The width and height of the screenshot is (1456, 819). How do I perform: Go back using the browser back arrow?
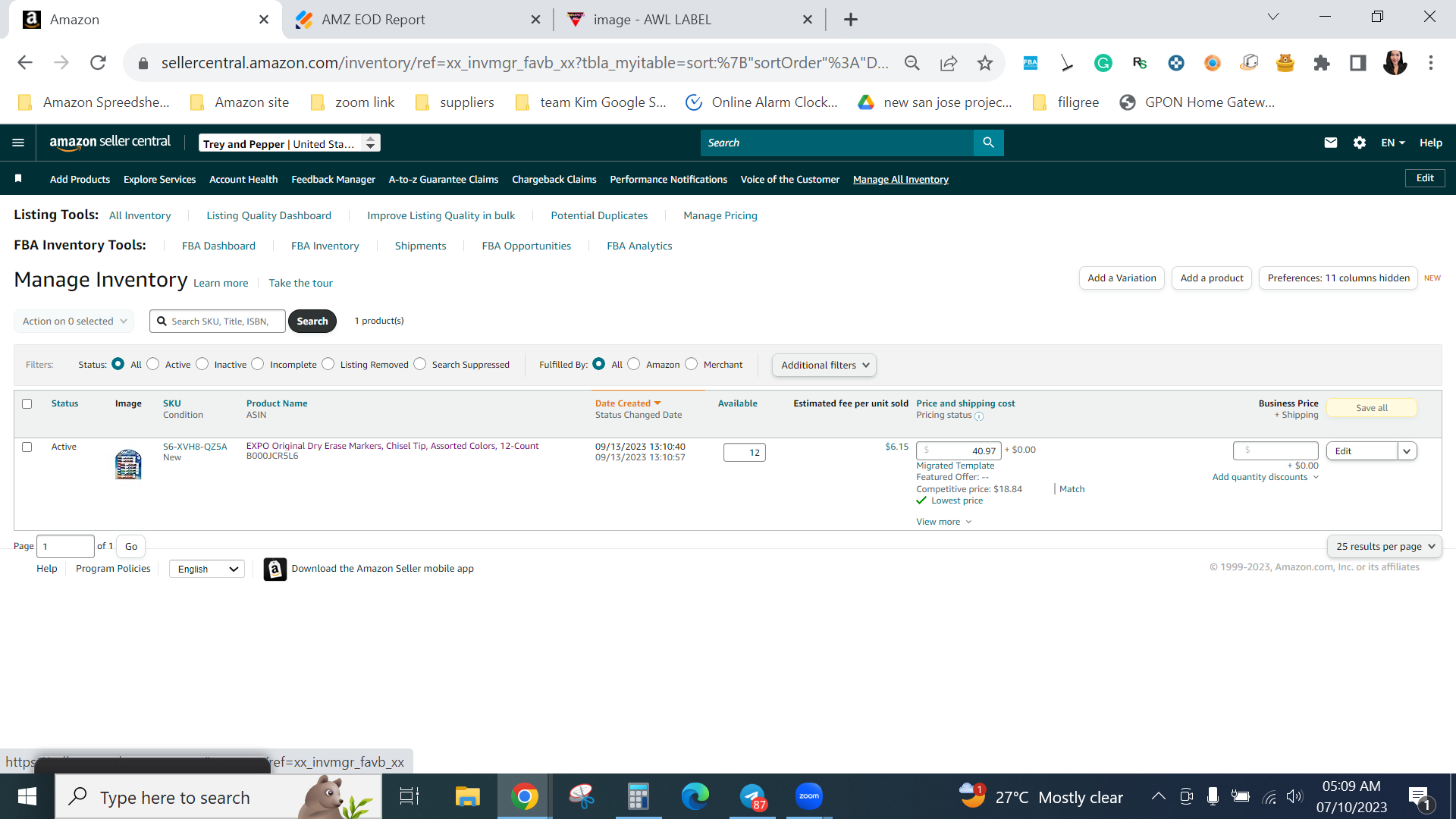pyautogui.click(x=25, y=63)
